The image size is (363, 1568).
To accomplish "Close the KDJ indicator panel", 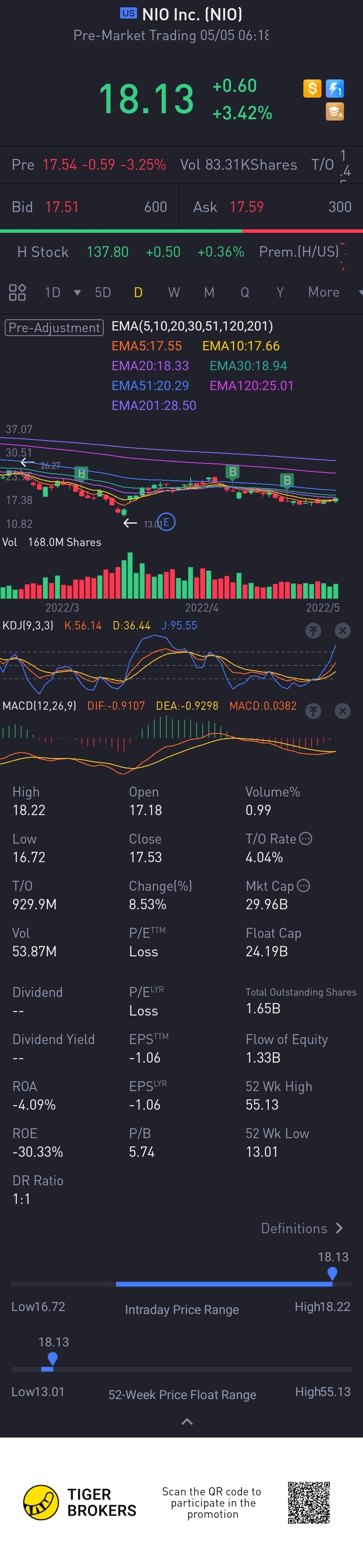I will click(x=343, y=631).
